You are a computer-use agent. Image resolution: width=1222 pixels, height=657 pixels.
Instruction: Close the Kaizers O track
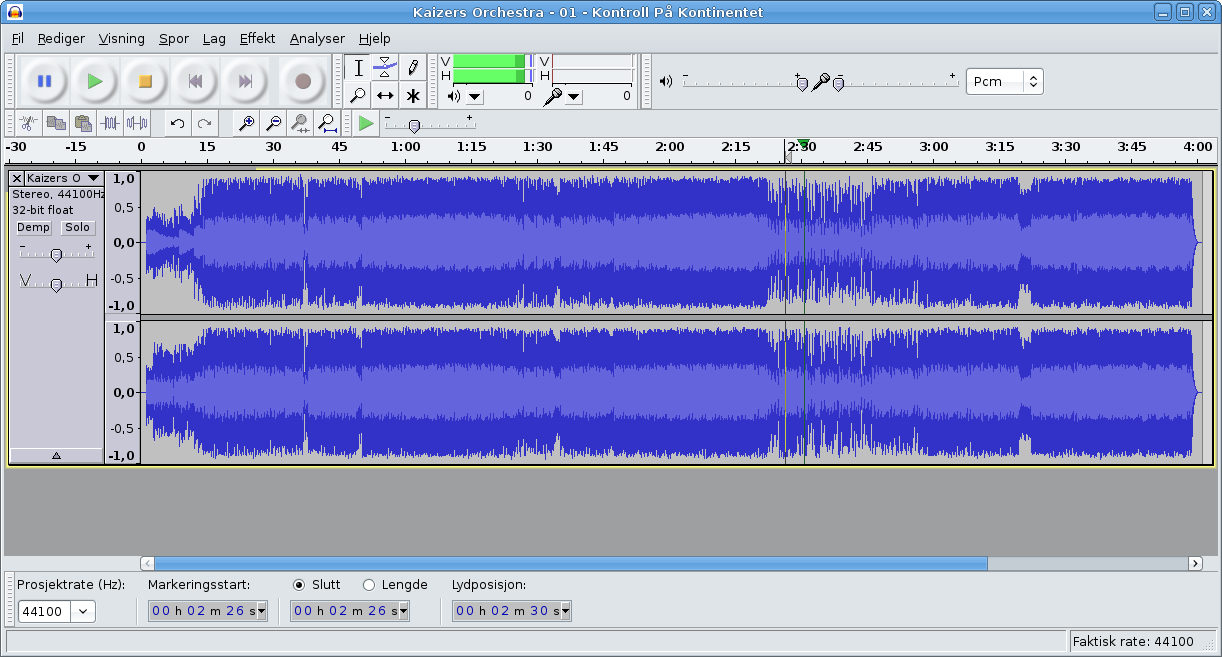coord(17,178)
